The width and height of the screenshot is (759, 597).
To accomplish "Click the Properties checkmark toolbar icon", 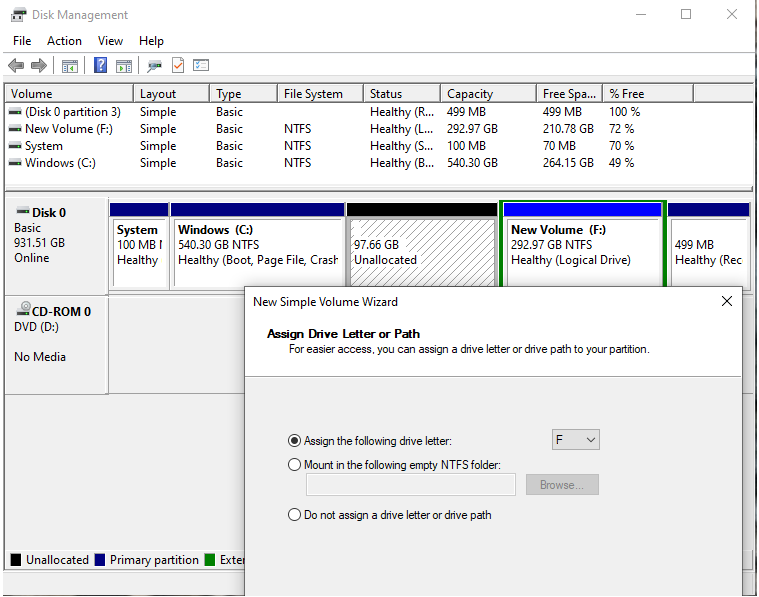I will pyautogui.click(x=178, y=65).
